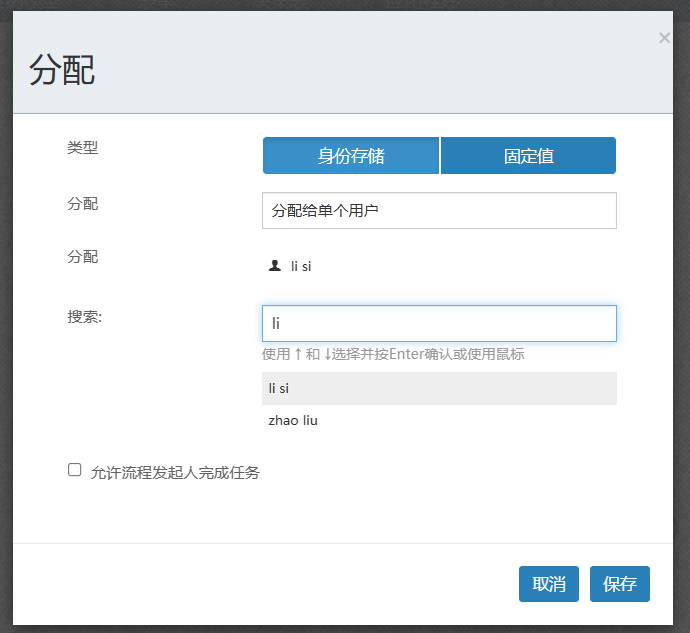Click the 允许流程发起人完成任务 label text
690x633 pixels.
(175, 473)
